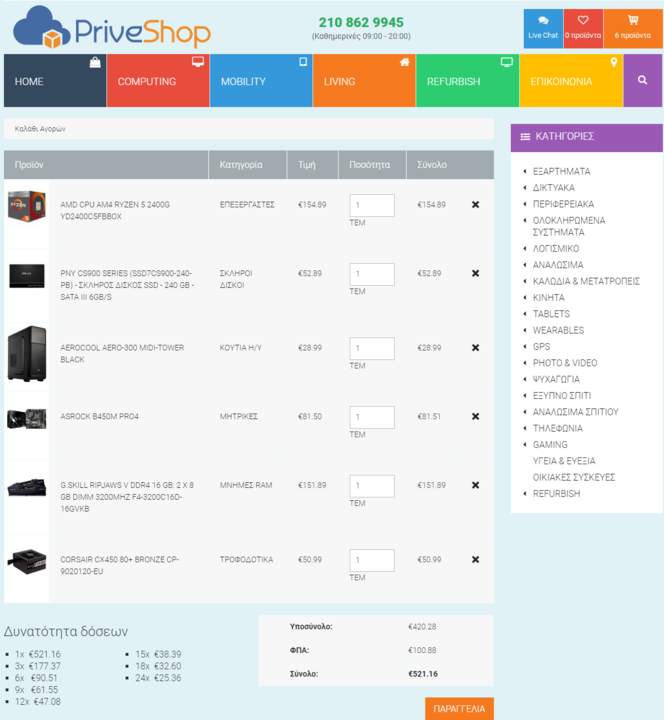Expand TABLETS category
The image size is (664, 720).
(x=551, y=314)
